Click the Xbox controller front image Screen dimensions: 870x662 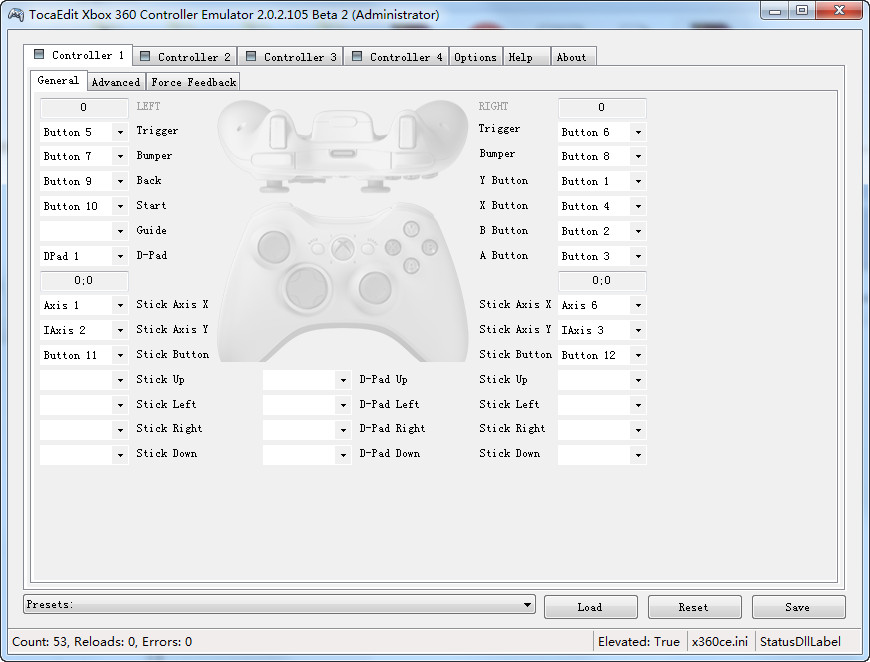point(342,283)
